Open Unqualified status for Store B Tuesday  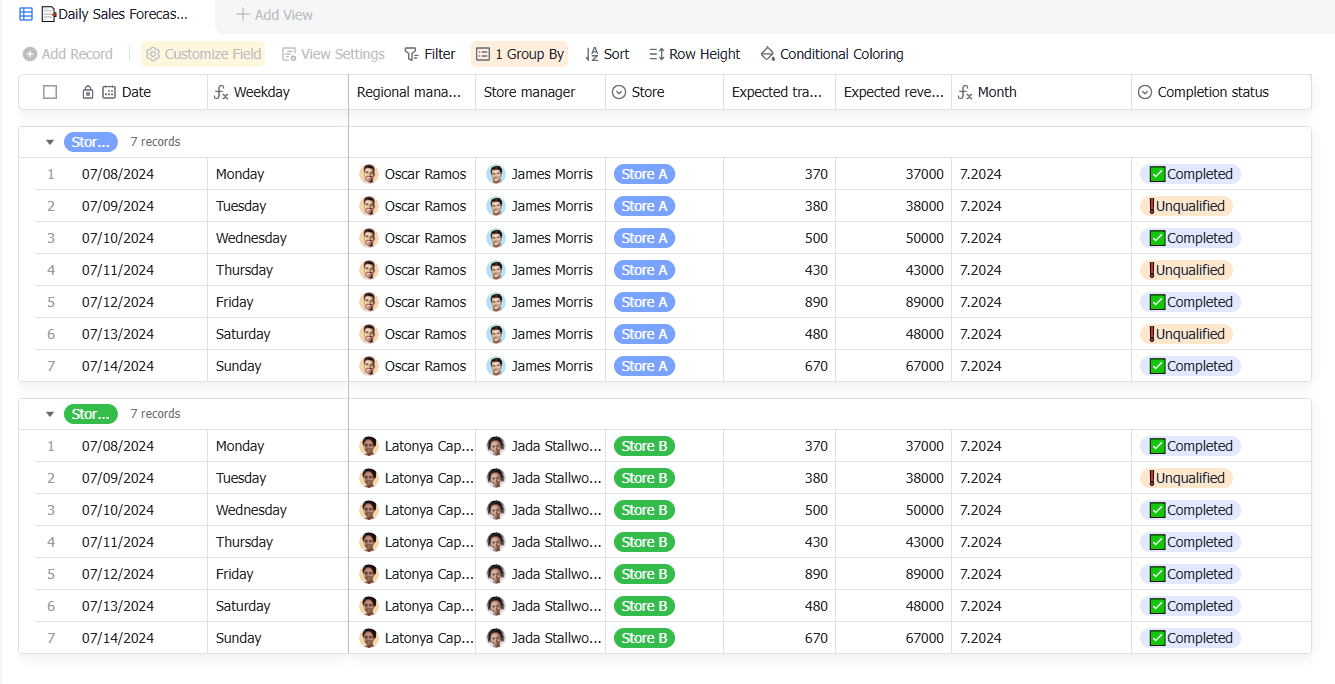1186,478
